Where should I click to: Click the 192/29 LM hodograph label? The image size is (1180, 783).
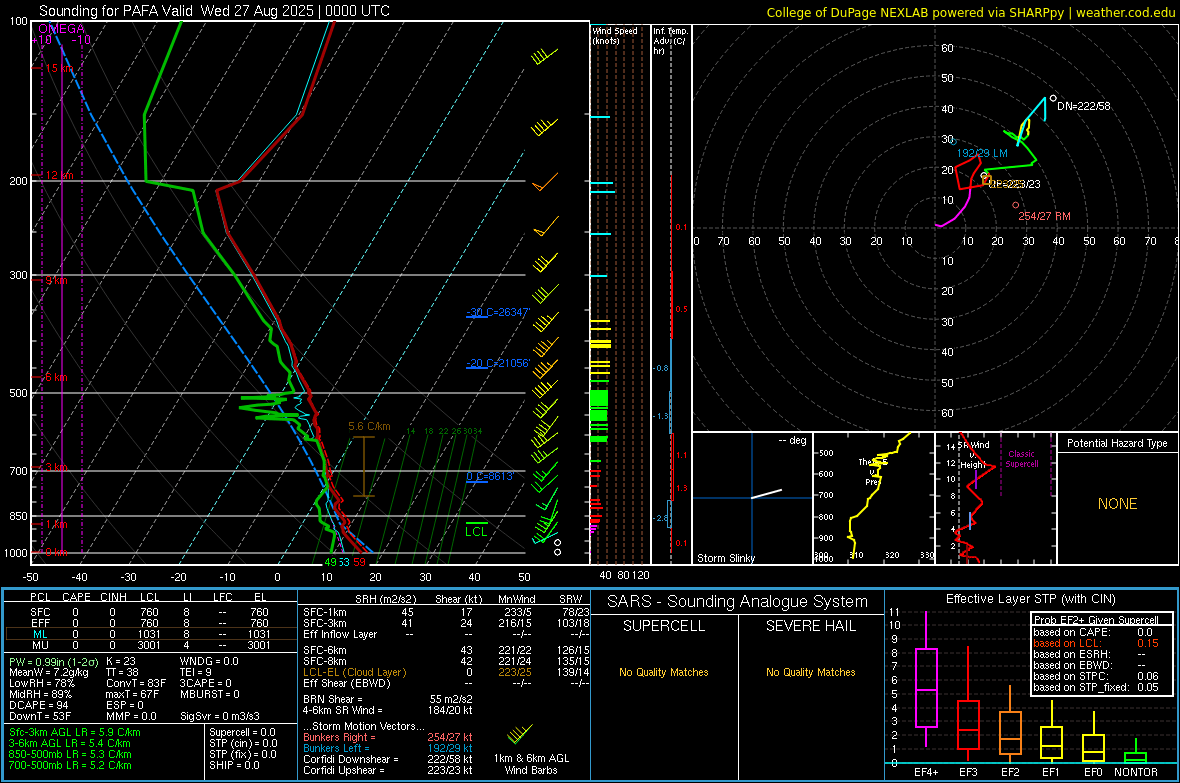pos(982,153)
